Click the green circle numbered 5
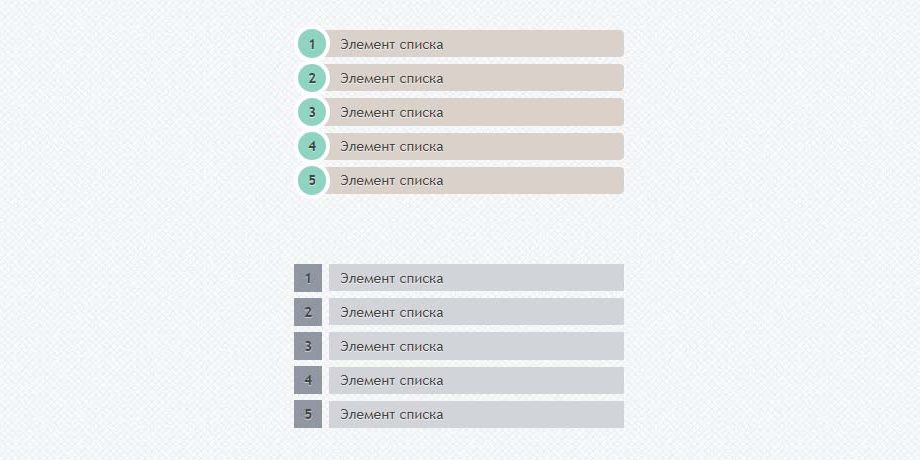Screen dimensions: 920x460 312,180
